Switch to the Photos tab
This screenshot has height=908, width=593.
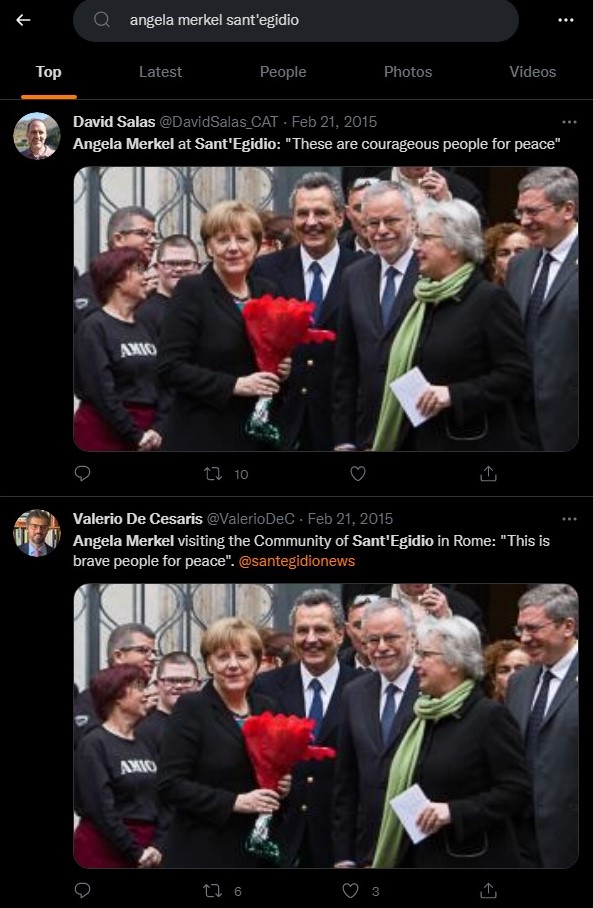(408, 72)
